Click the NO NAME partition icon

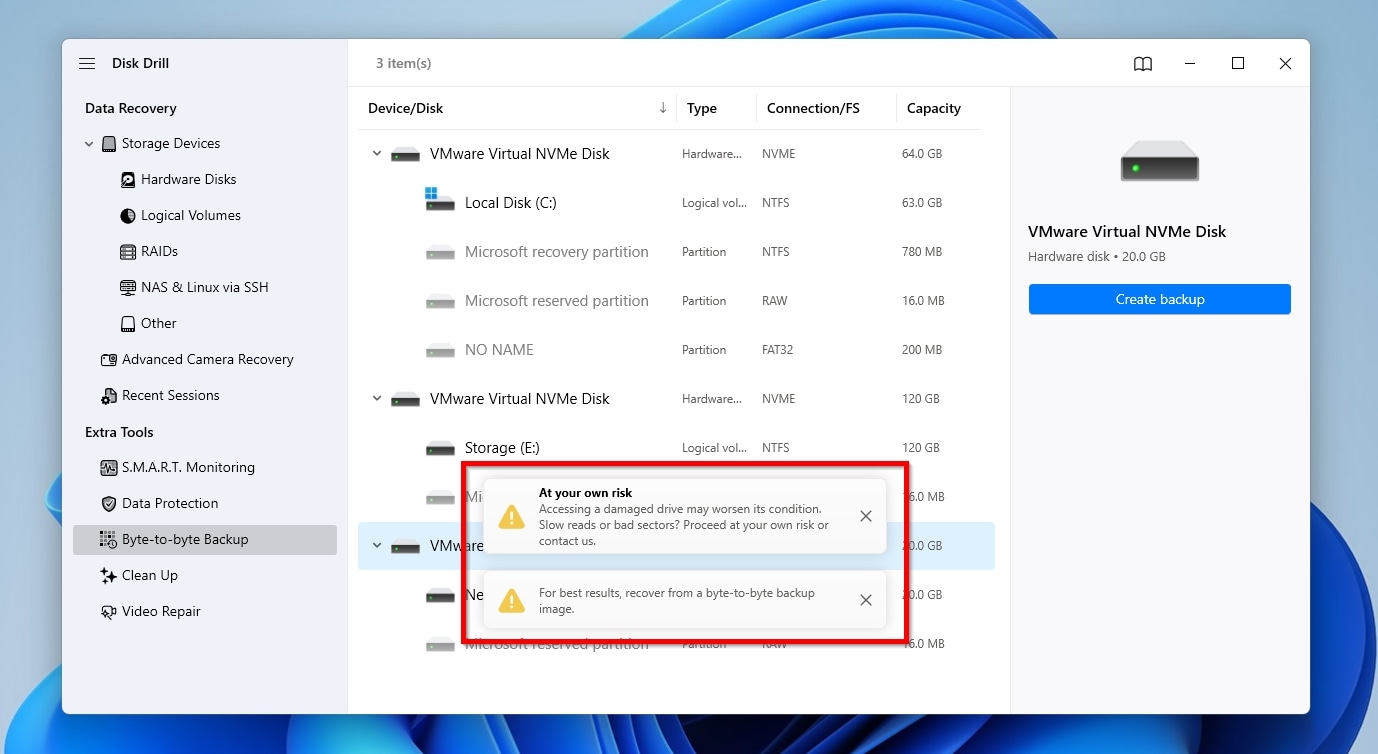(x=440, y=350)
